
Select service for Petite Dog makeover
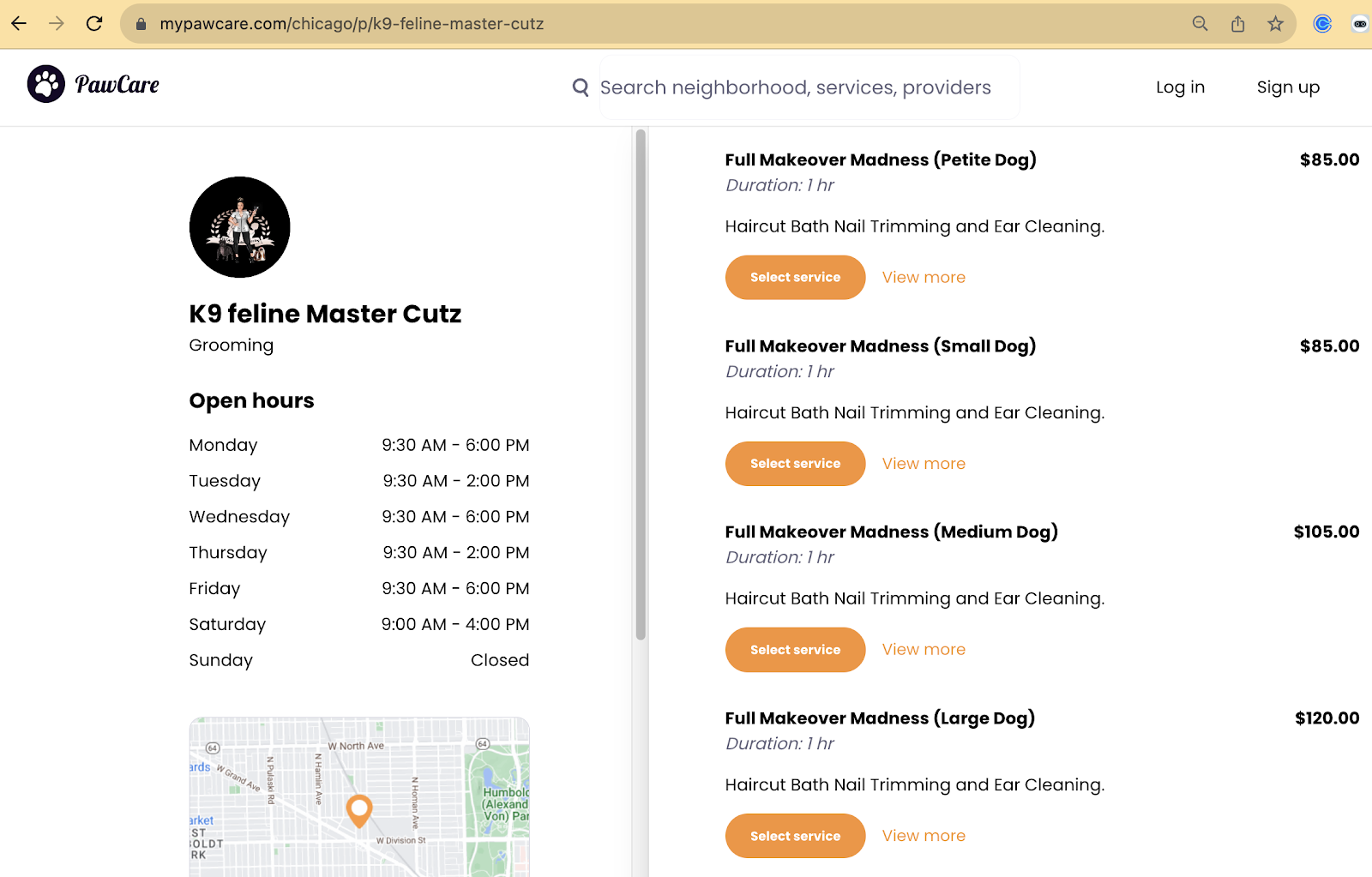(x=795, y=278)
